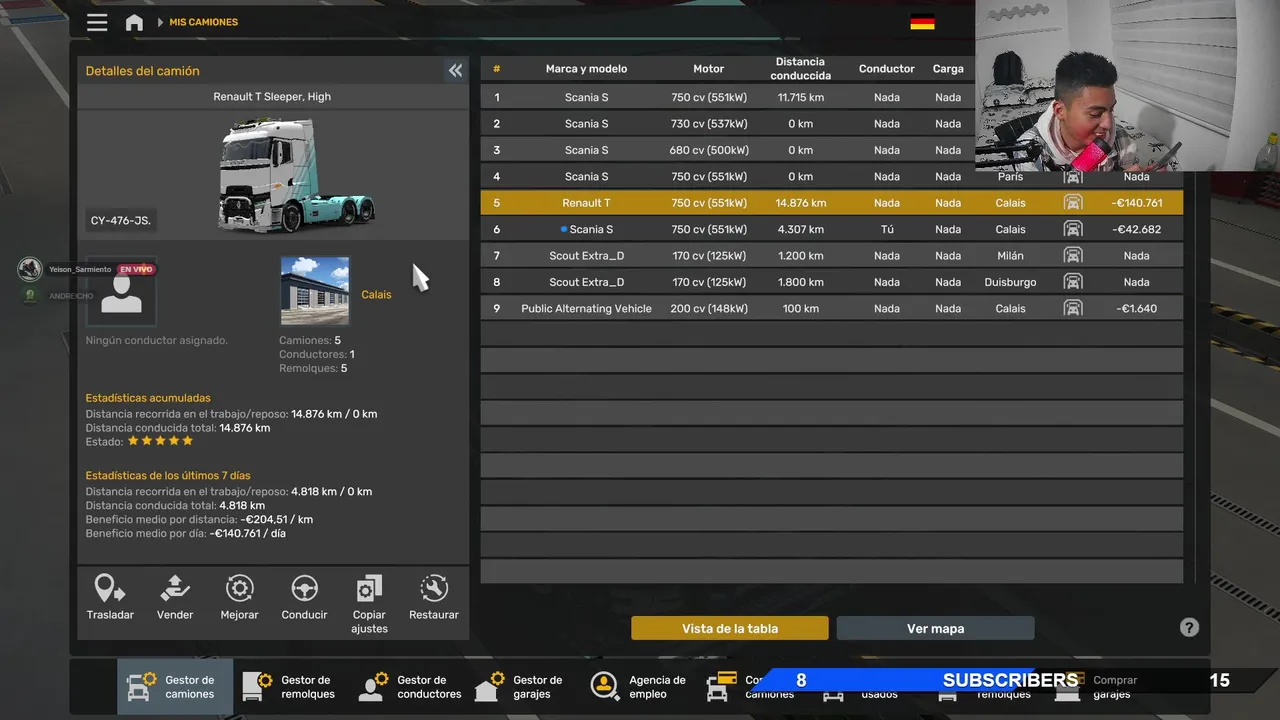Open the hamburger main menu
1280x720 pixels.
(97, 22)
